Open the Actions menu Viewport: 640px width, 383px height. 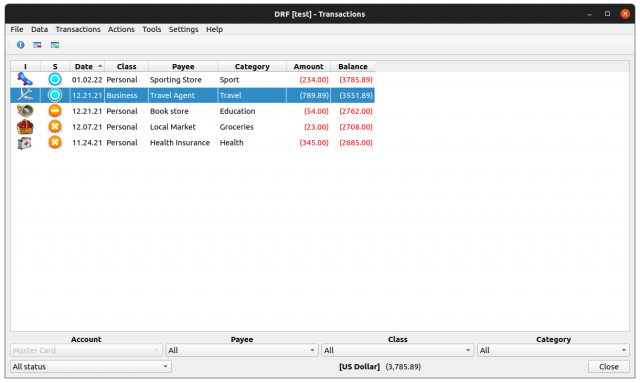click(121, 29)
